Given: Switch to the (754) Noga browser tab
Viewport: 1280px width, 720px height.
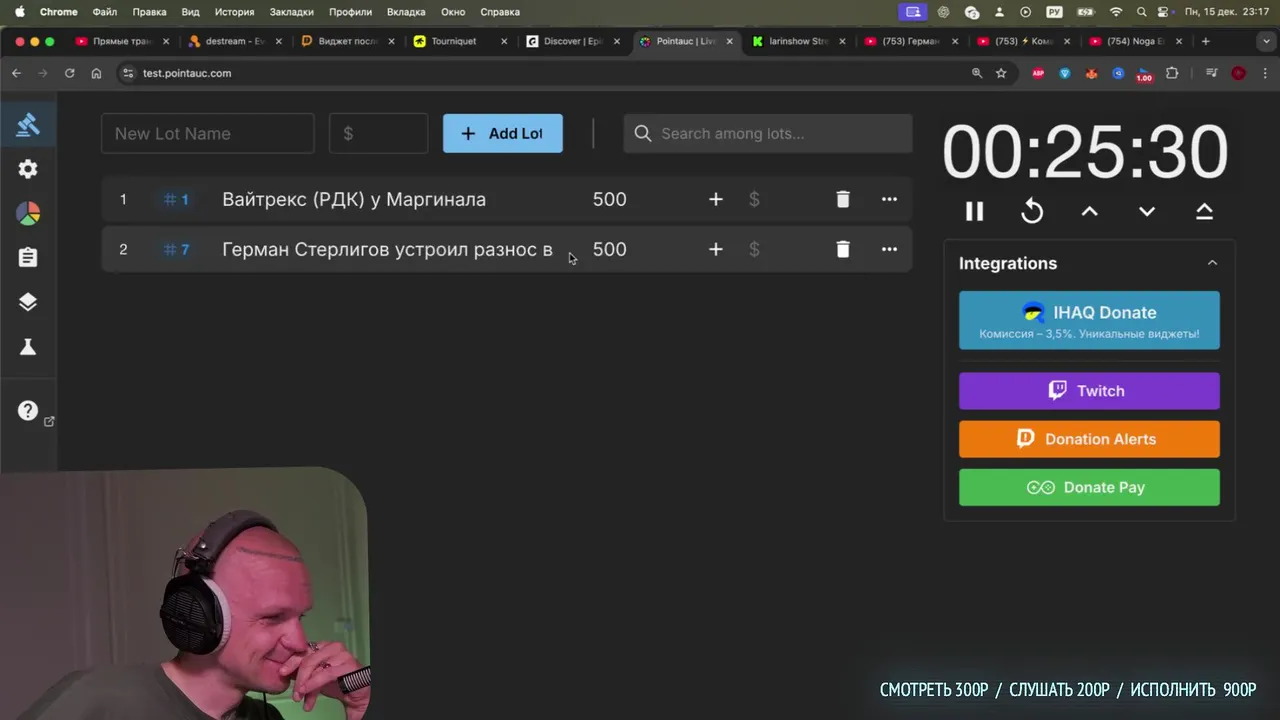Looking at the screenshot, I should pyautogui.click(x=1135, y=41).
